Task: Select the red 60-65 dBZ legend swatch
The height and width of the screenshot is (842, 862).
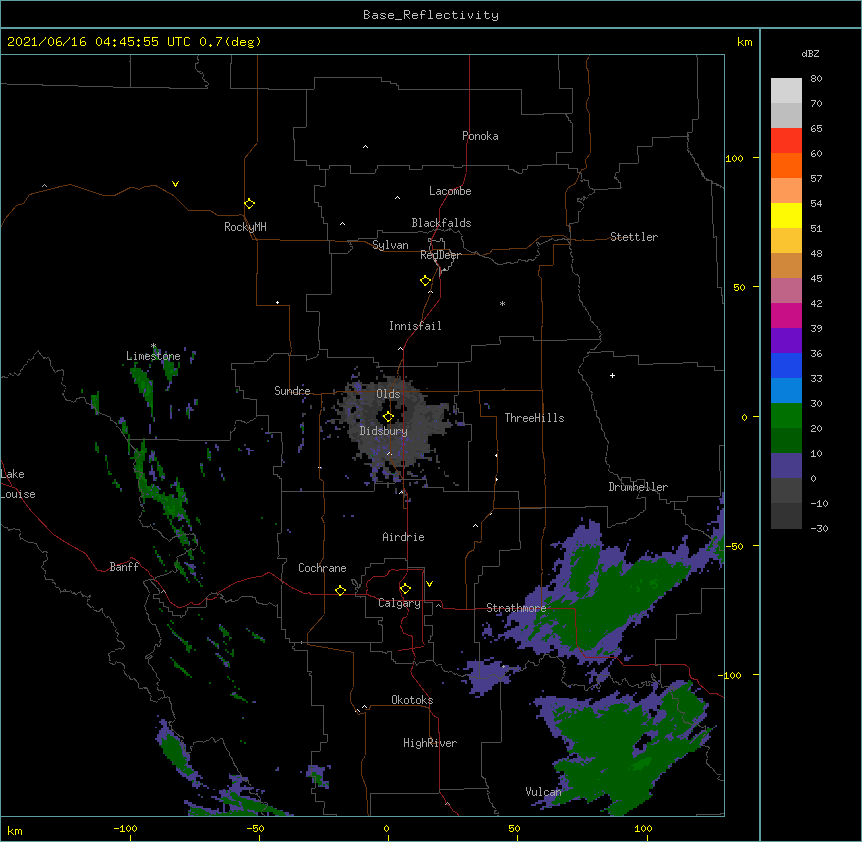Action: pos(786,141)
